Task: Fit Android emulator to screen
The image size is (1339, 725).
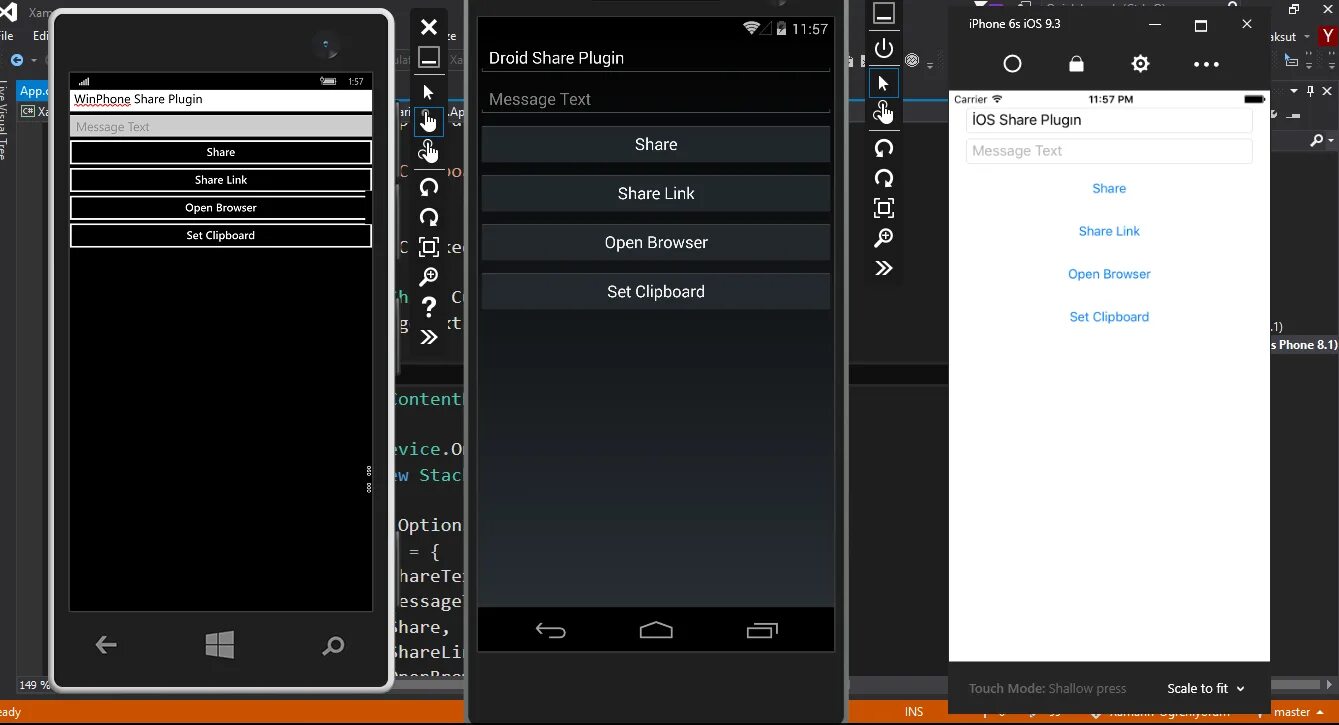Action: coord(883,208)
